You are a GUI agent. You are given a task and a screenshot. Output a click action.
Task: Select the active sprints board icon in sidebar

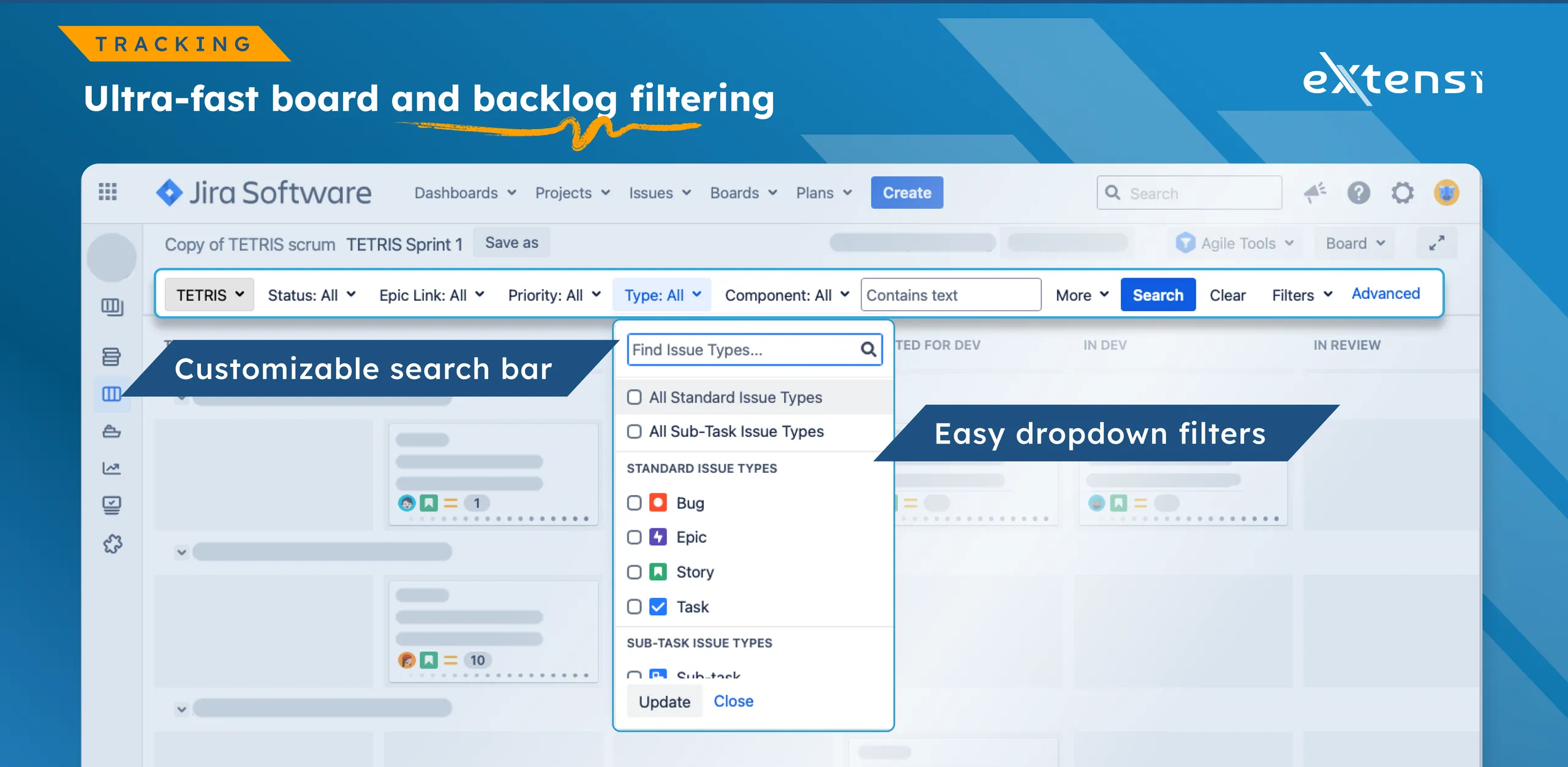tap(111, 394)
